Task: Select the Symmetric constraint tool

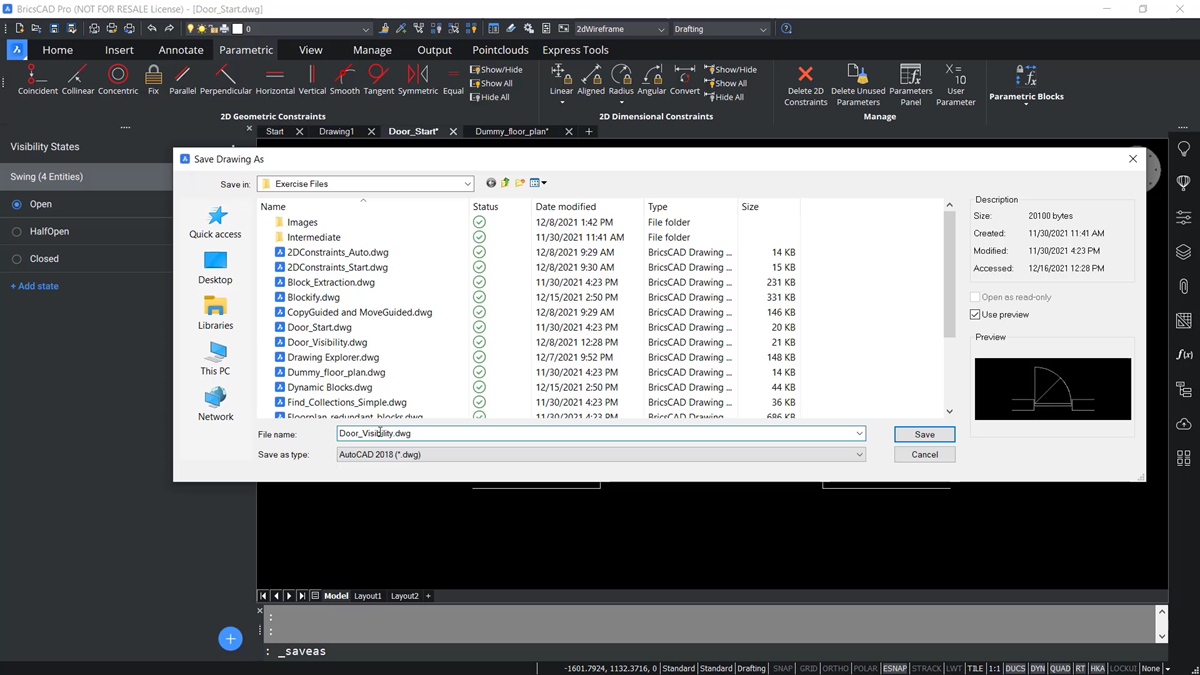Action: (418, 79)
